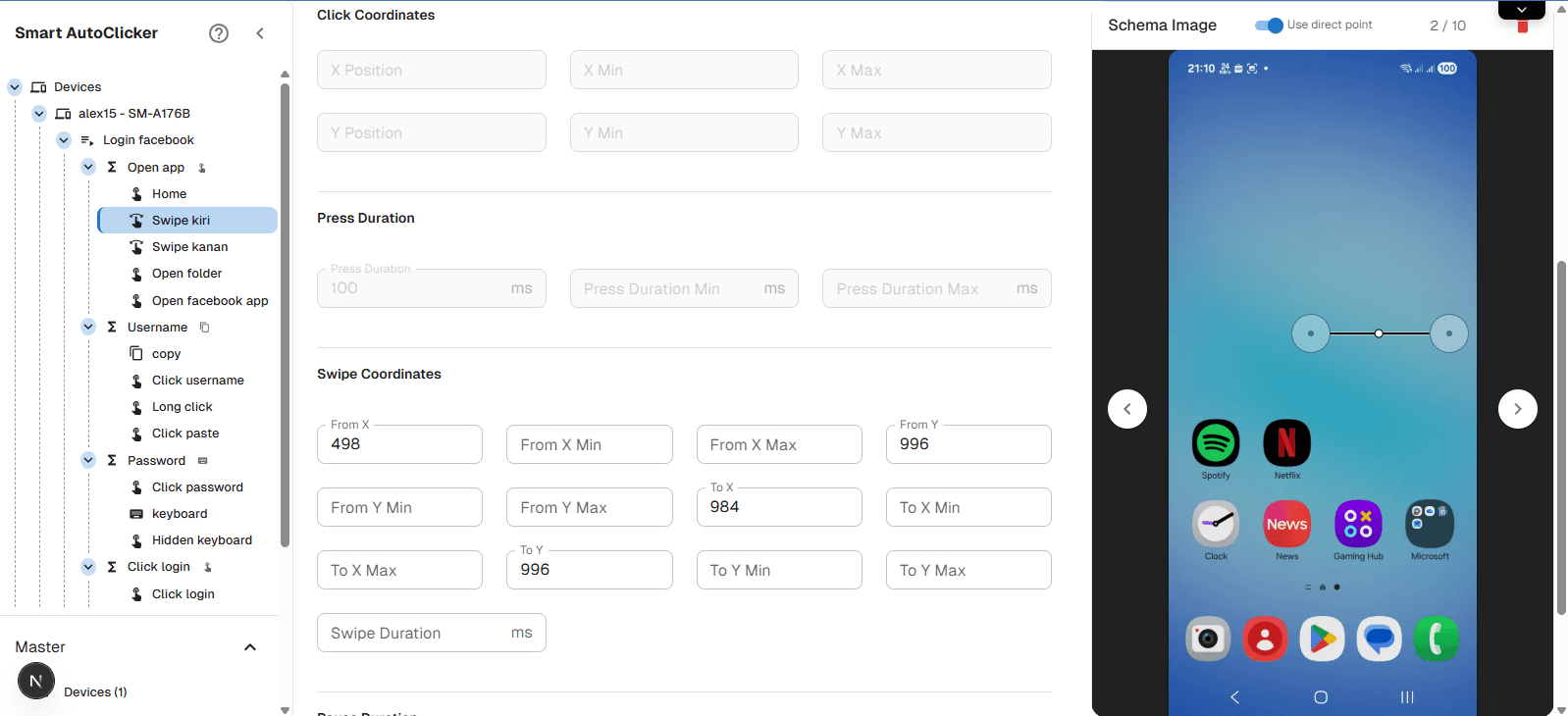Click the From X input field
The image size is (1568, 716).
click(x=399, y=444)
